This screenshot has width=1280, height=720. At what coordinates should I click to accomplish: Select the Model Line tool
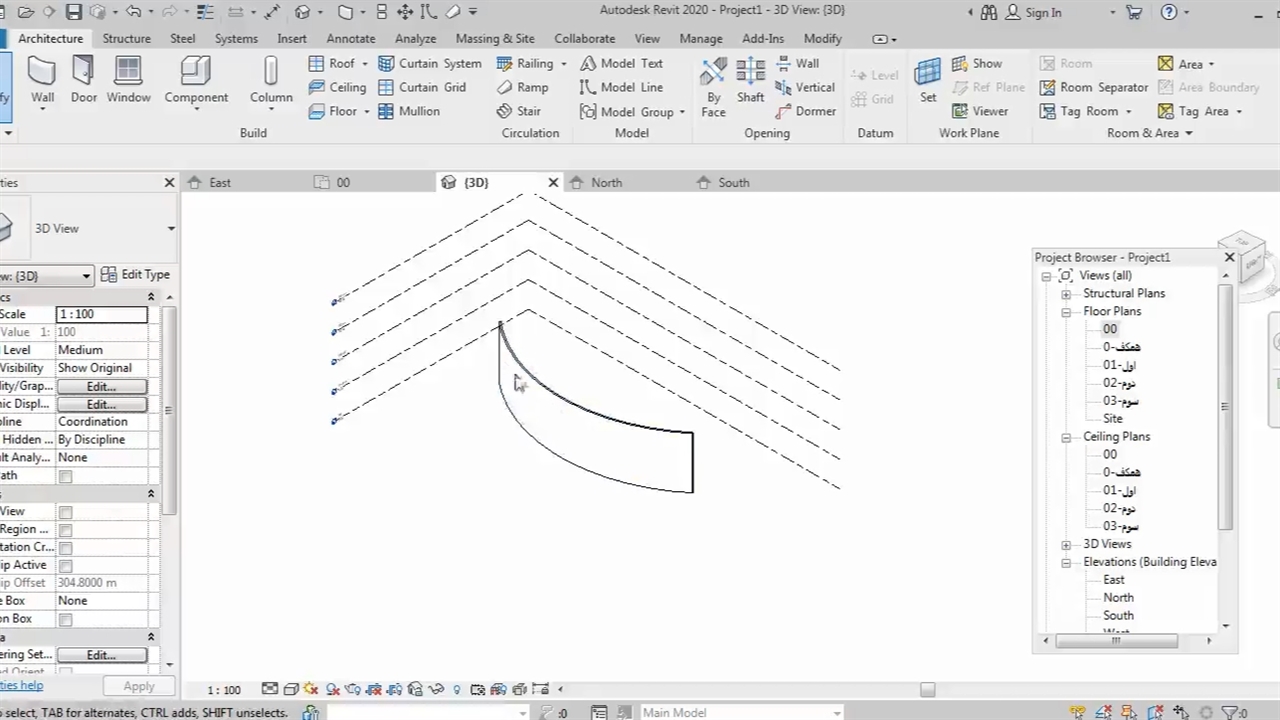click(x=621, y=87)
